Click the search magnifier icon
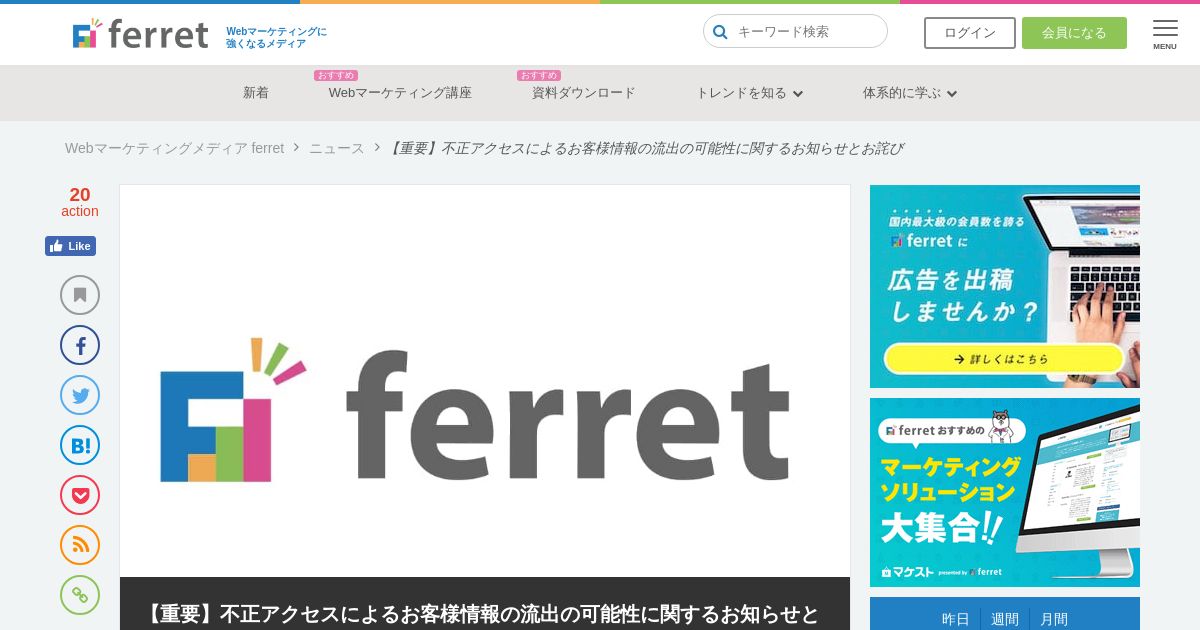Screen dimensions: 1200x630 pyautogui.click(x=720, y=32)
